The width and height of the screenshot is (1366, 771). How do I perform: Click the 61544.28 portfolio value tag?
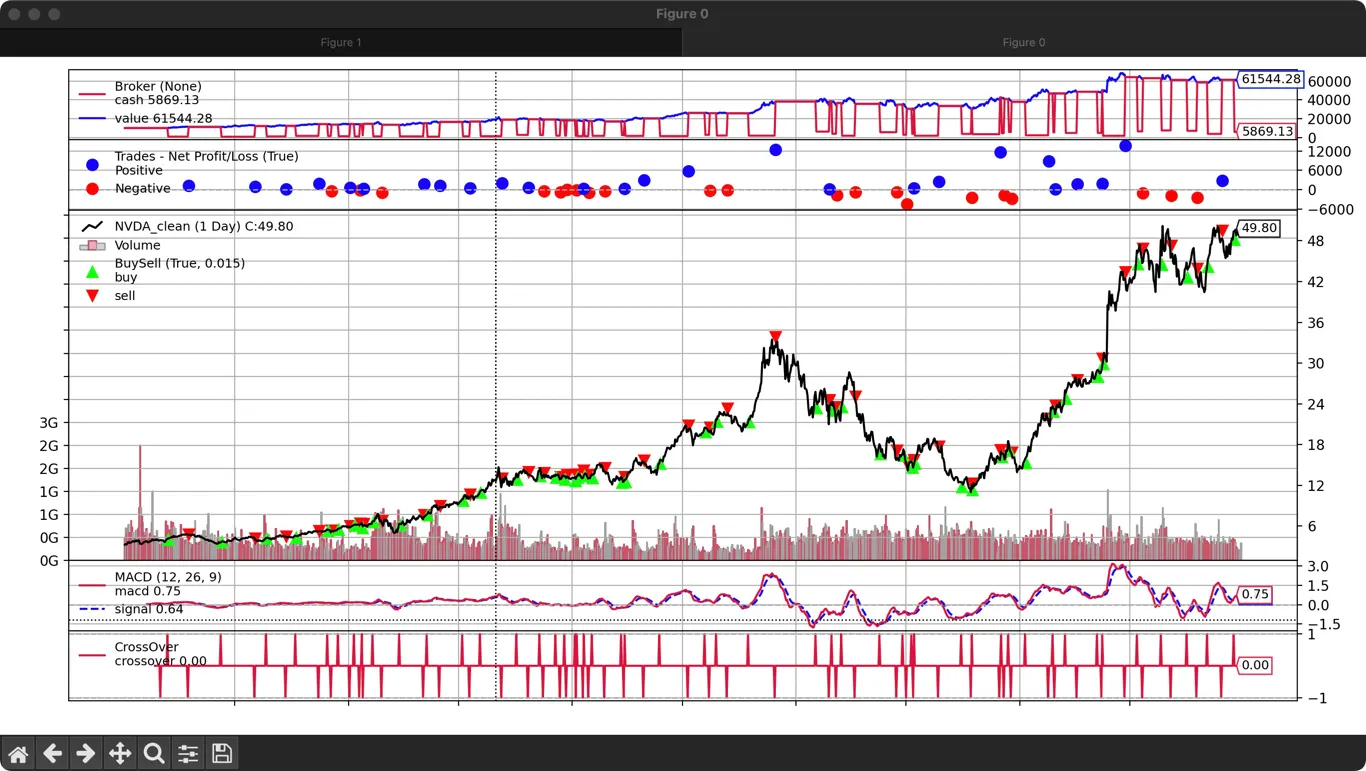(1269, 79)
